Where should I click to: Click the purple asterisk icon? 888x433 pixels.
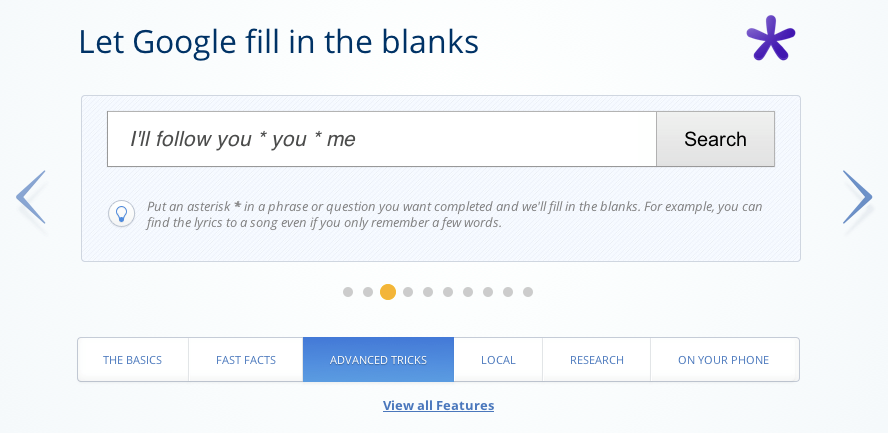pyautogui.click(x=771, y=38)
